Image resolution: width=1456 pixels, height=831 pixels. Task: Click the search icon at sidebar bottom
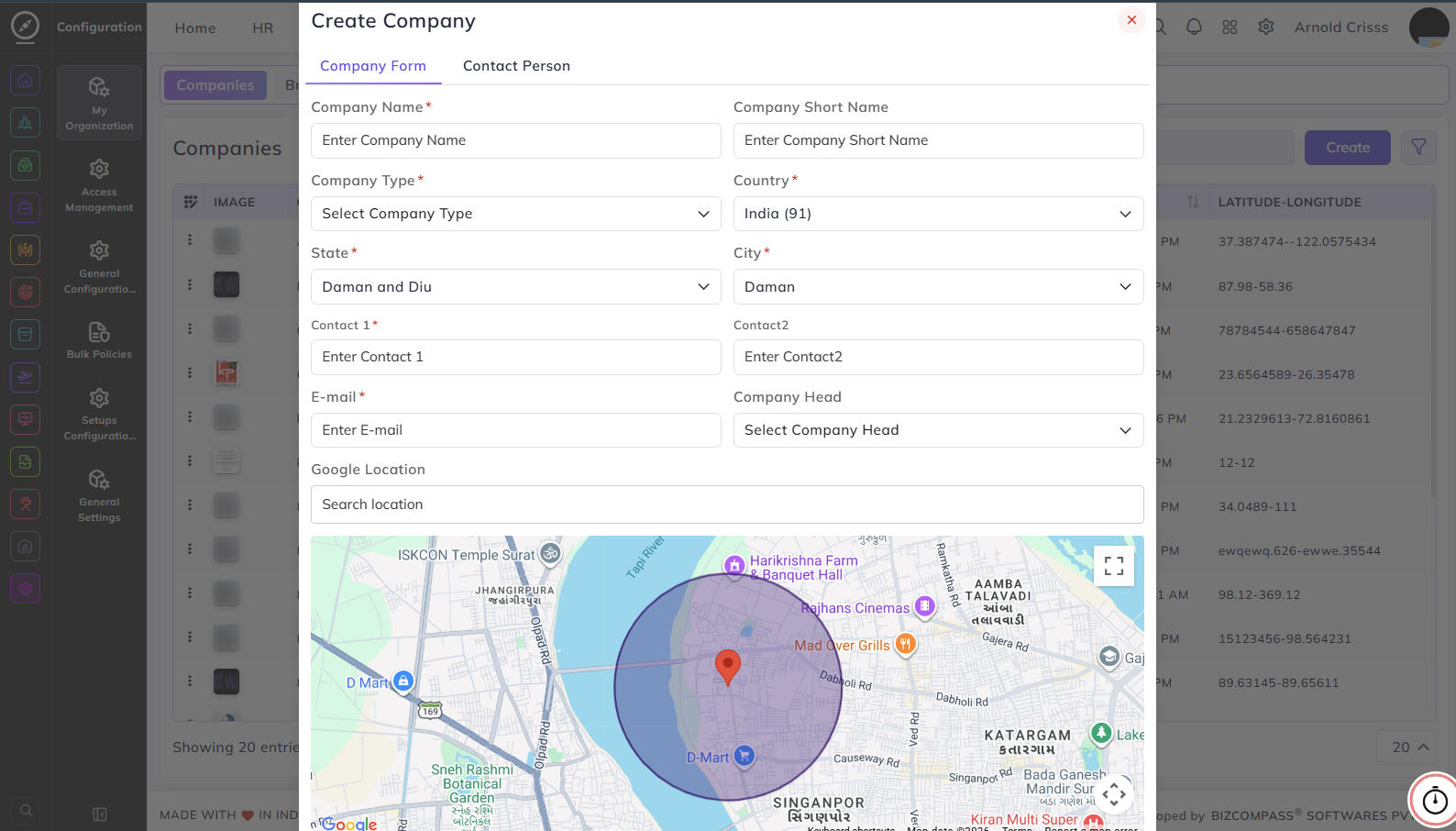pyautogui.click(x=27, y=811)
